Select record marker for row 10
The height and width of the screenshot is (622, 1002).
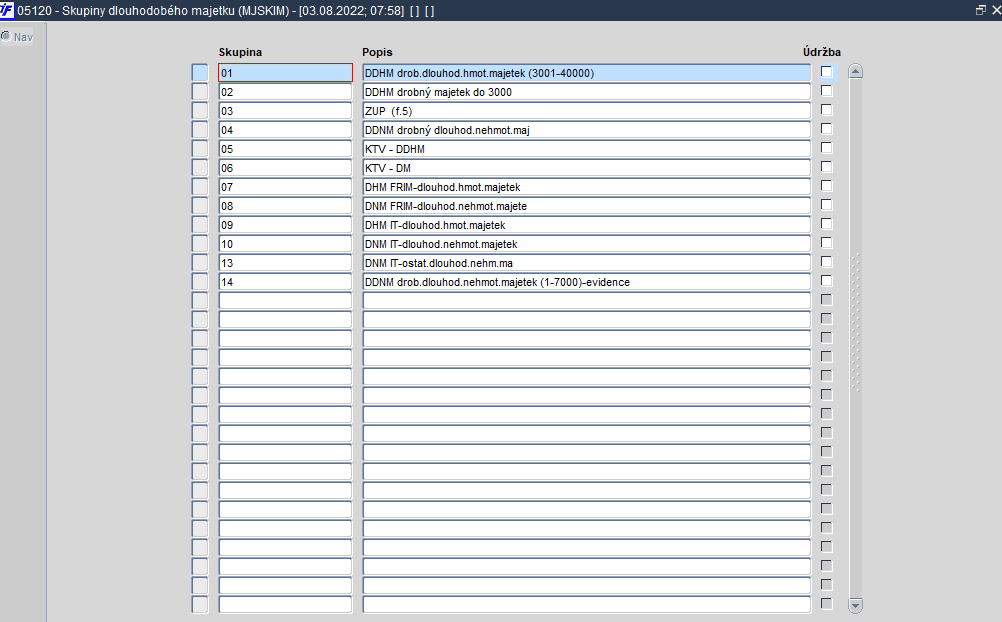(x=200, y=244)
